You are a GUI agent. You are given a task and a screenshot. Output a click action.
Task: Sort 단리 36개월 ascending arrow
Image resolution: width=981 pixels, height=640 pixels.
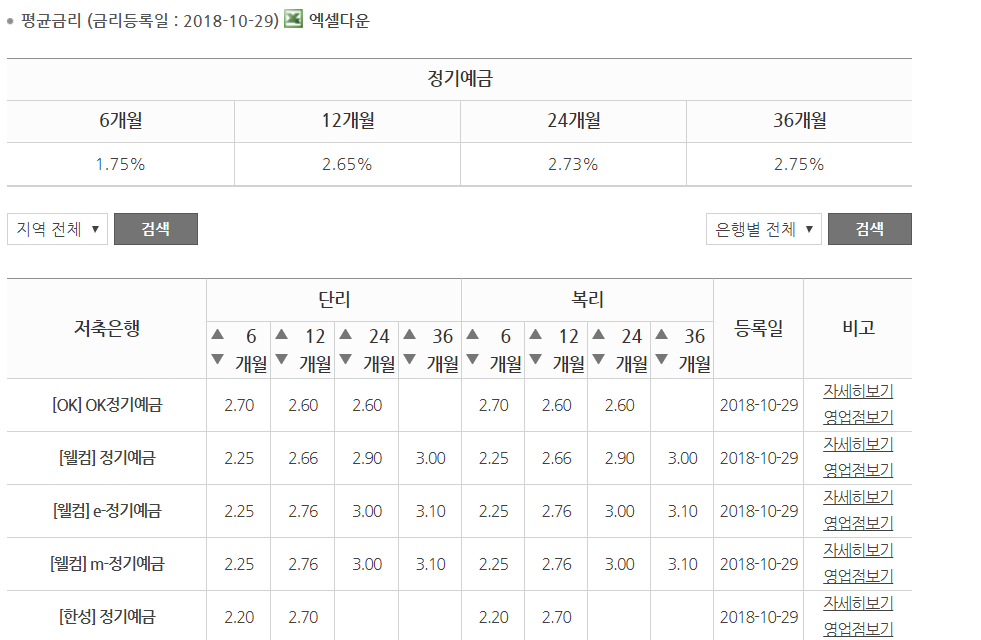tap(409, 335)
